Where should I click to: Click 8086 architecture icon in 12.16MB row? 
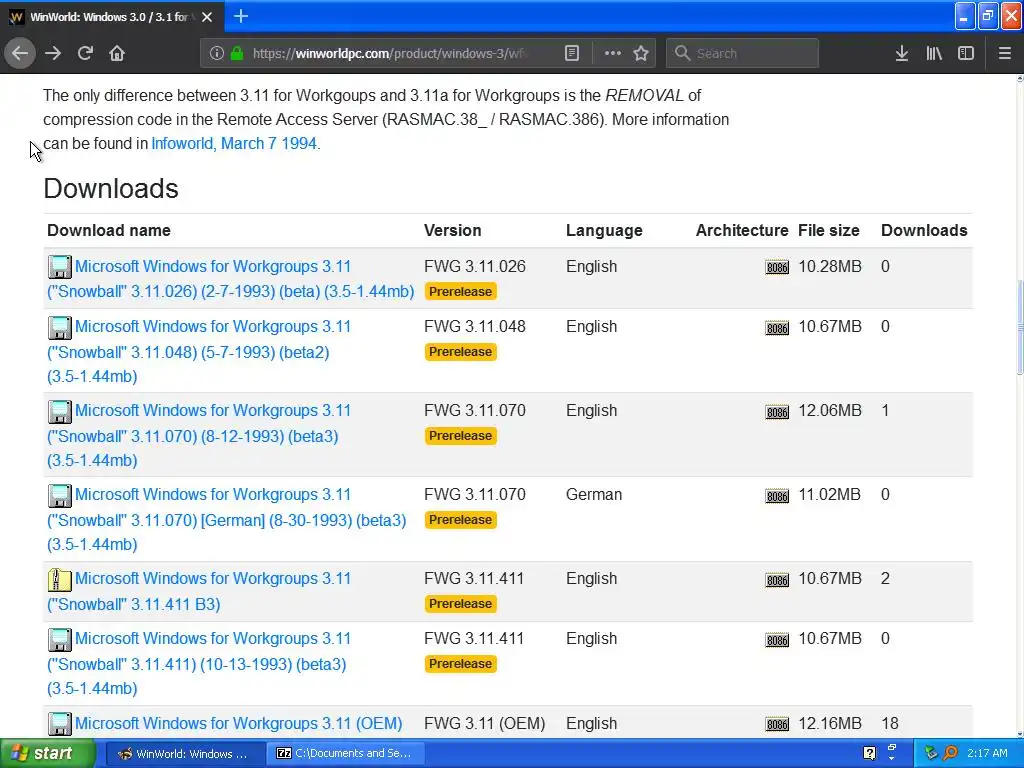pos(777,724)
